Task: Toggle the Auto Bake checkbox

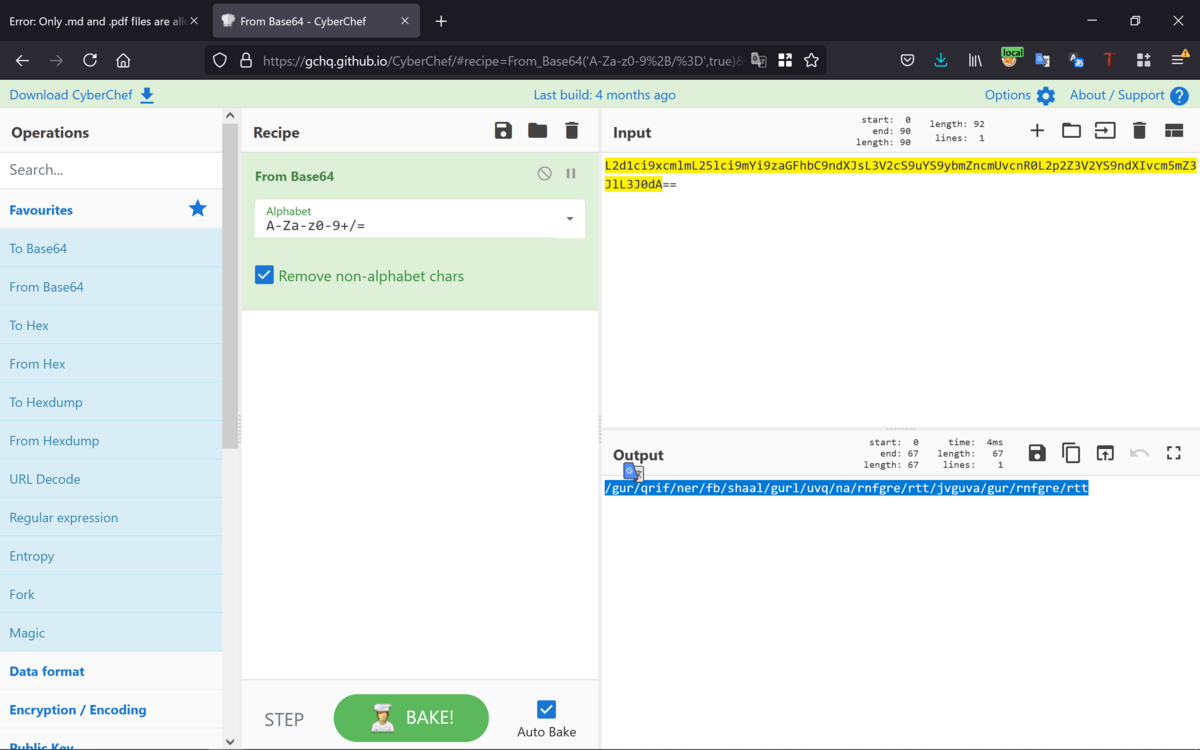Action: pyautogui.click(x=546, y=709)
